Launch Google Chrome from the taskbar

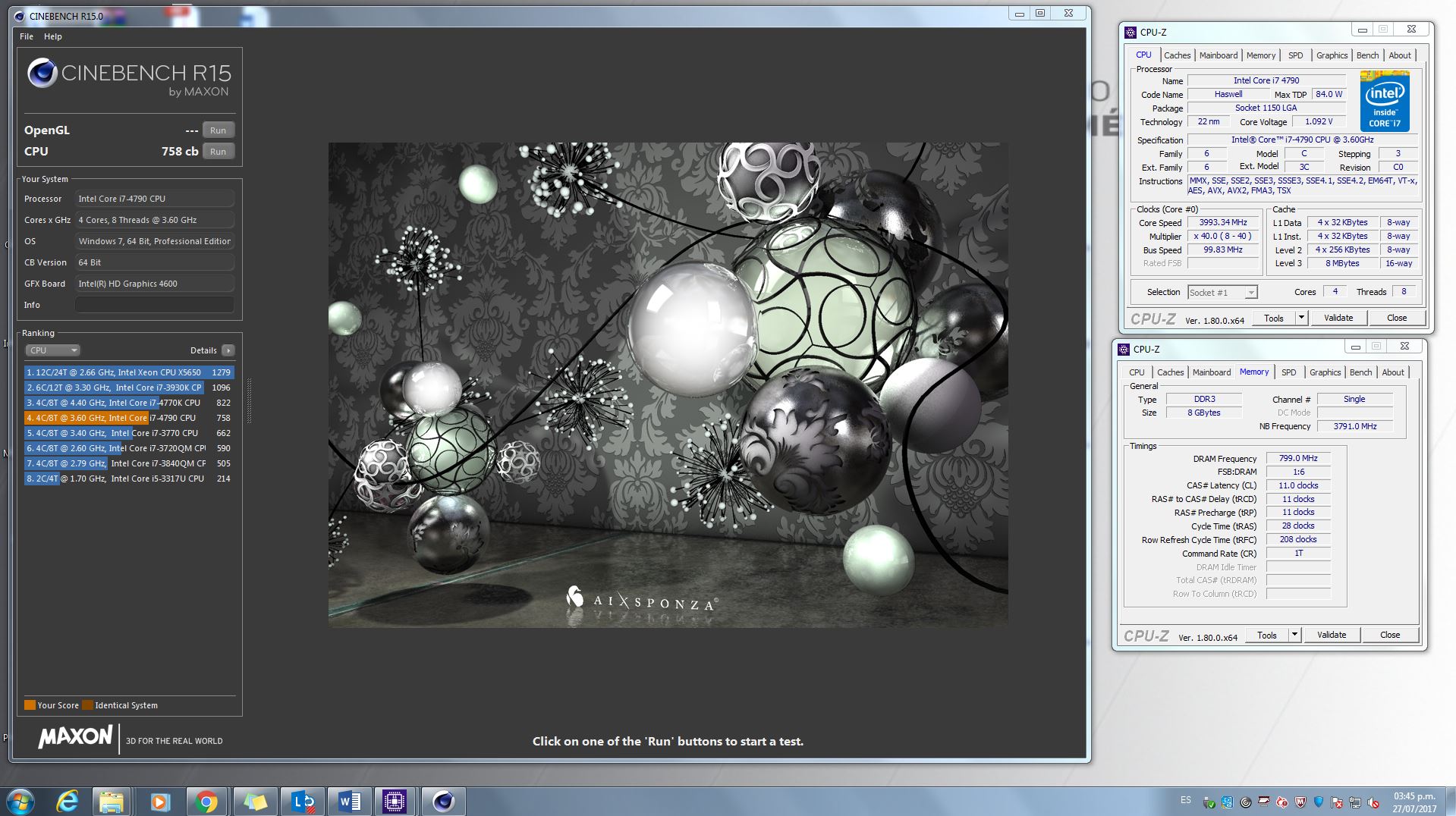[x=206, y=802]
